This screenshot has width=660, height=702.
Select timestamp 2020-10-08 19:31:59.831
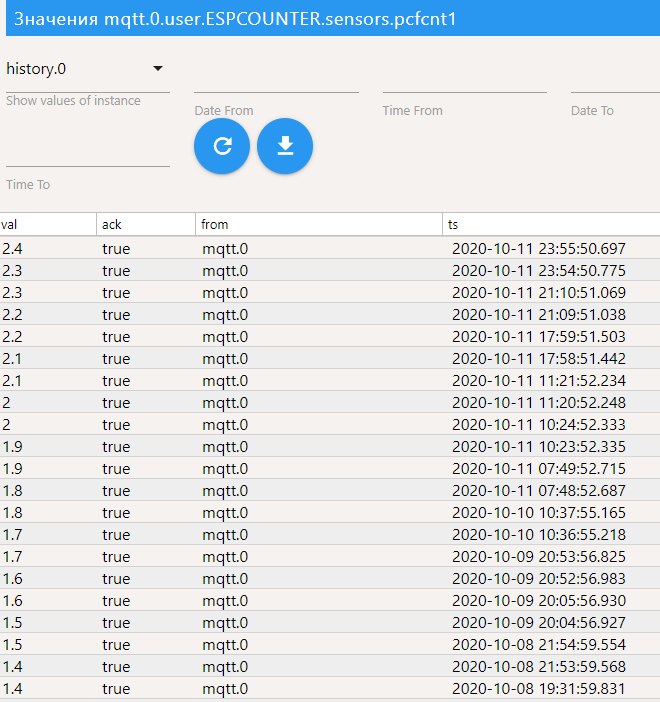tap(539, 689)
